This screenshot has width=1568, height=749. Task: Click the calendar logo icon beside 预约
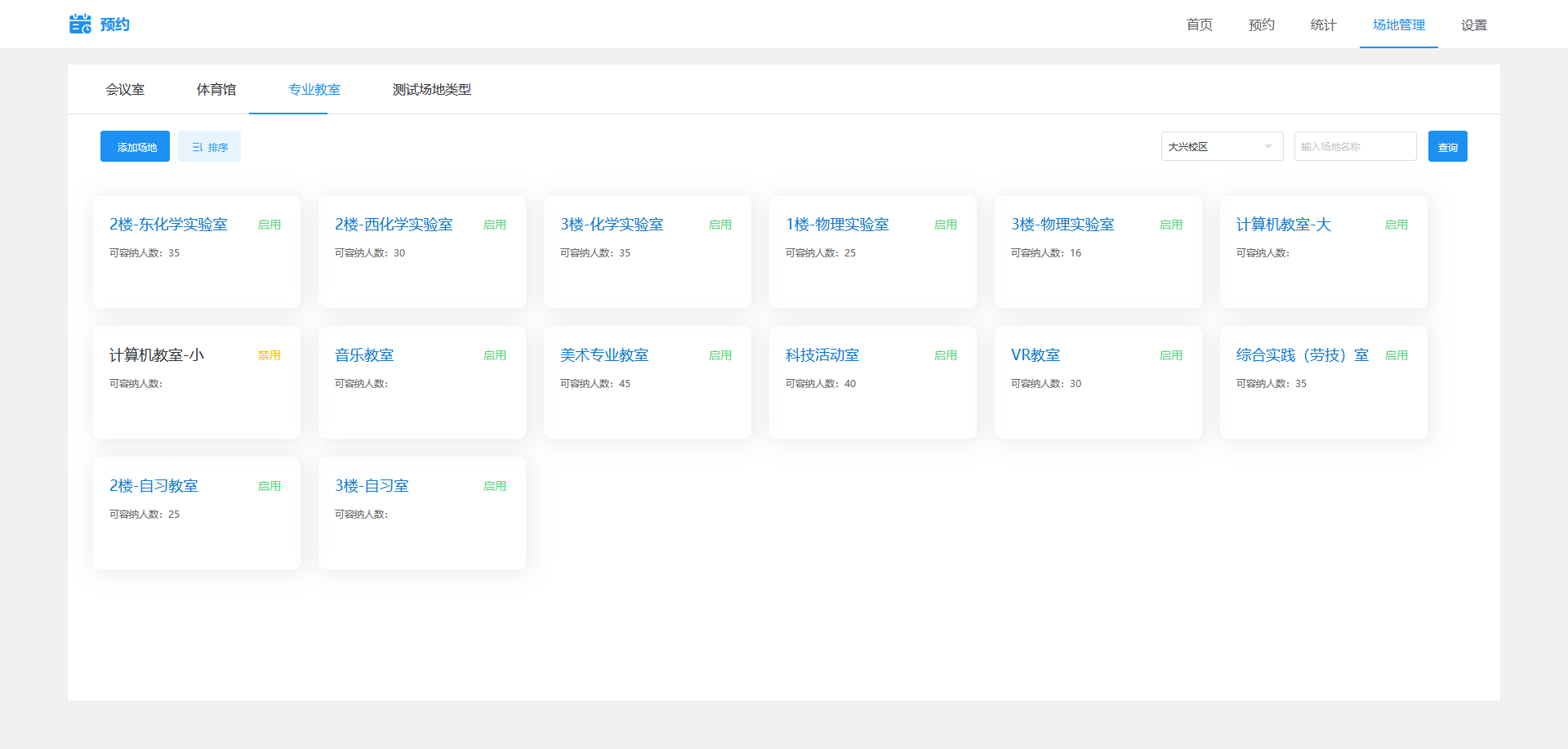click(80, 25)
